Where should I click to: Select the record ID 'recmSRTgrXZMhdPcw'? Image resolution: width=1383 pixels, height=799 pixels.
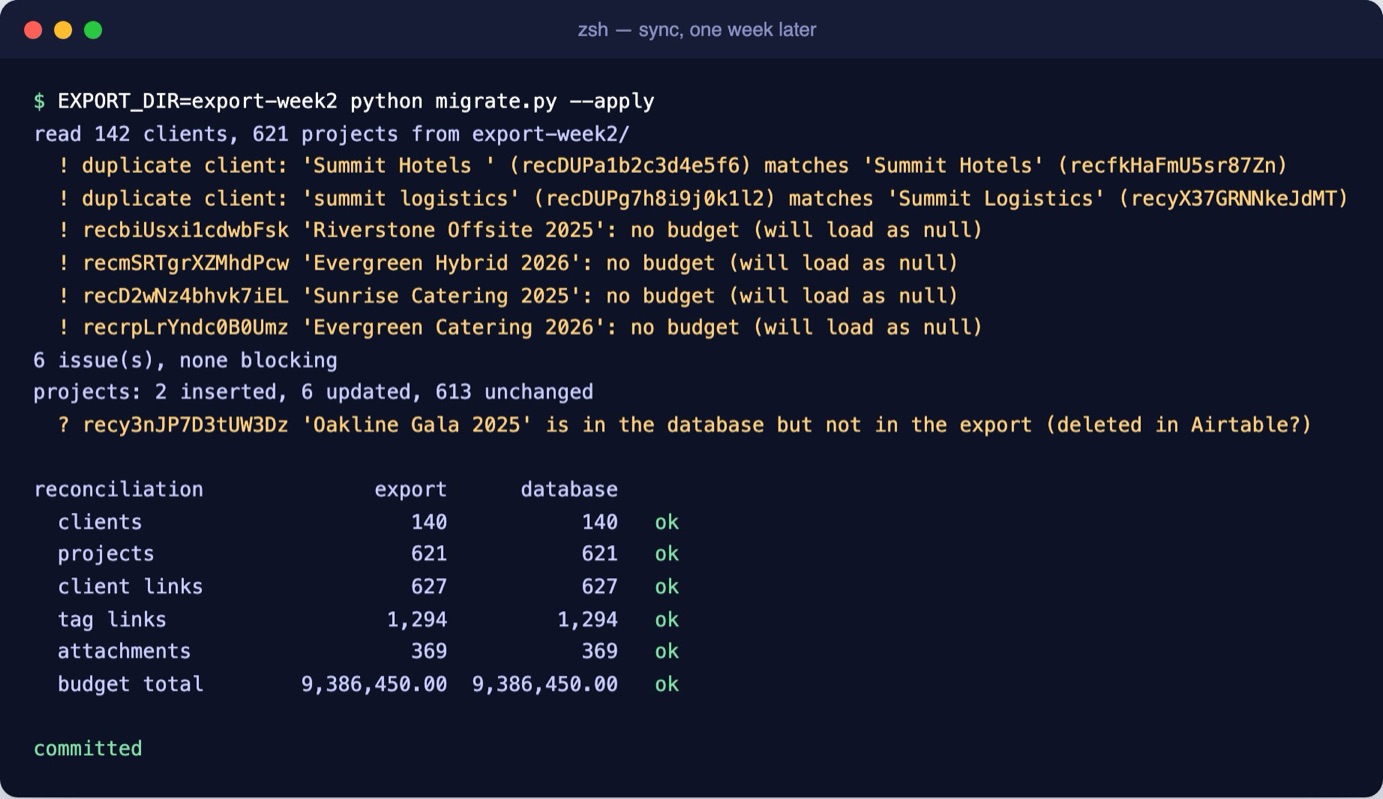pyautogui.click(x=186, y=264)
